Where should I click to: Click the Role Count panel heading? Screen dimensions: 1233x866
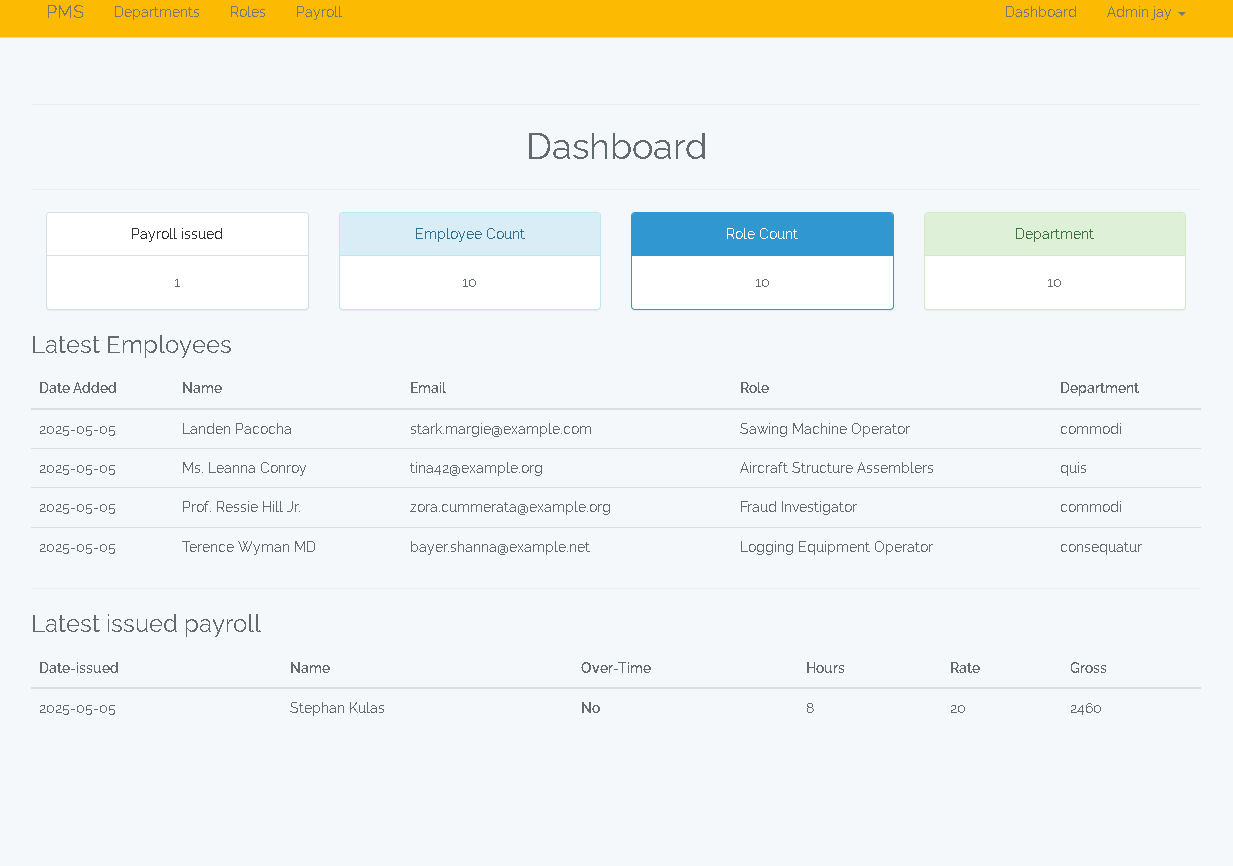(761, 234)
